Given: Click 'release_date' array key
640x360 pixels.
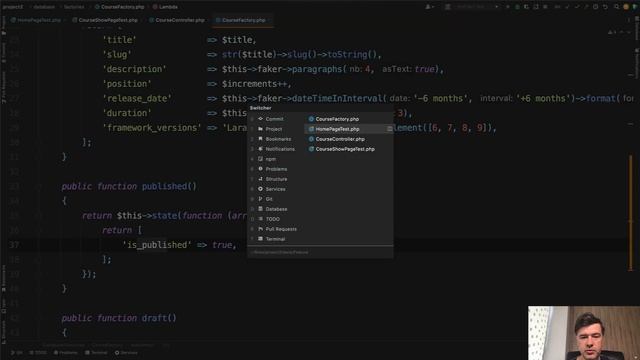Looking at the screenshot, I should 137,99.
